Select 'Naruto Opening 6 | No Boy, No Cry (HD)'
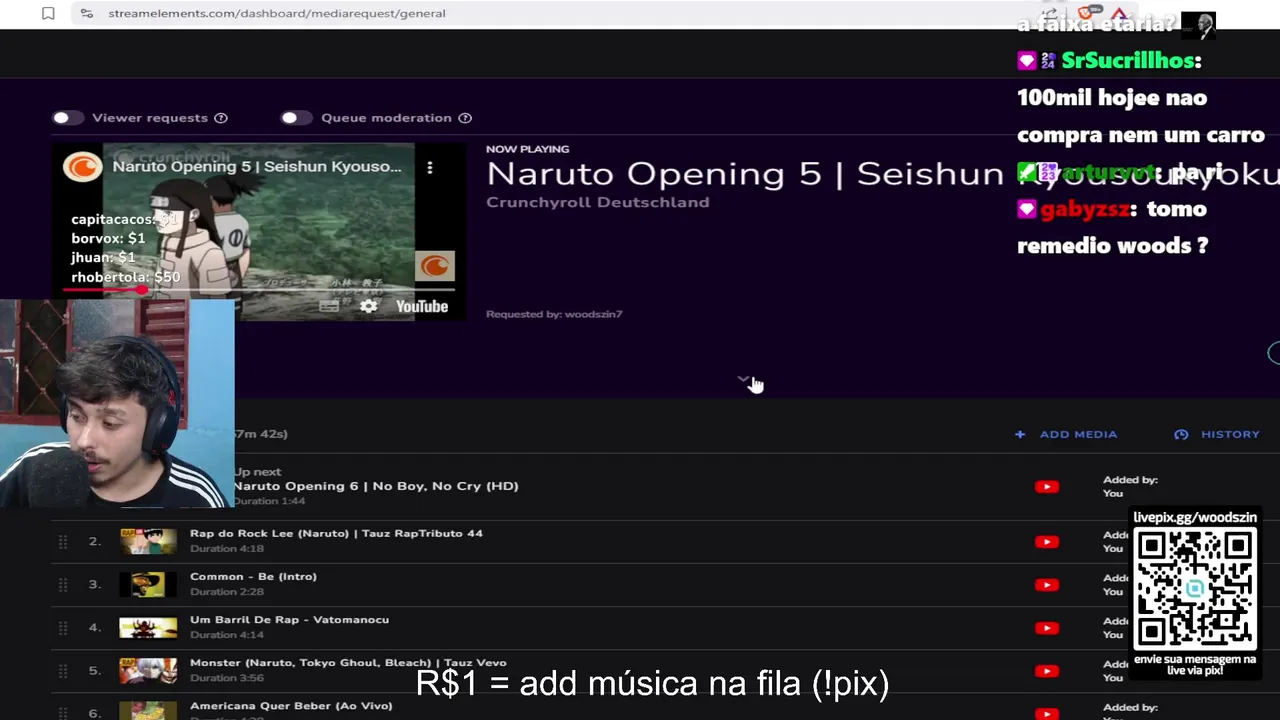Screen dimensions: 1280x720 point(376,486)
